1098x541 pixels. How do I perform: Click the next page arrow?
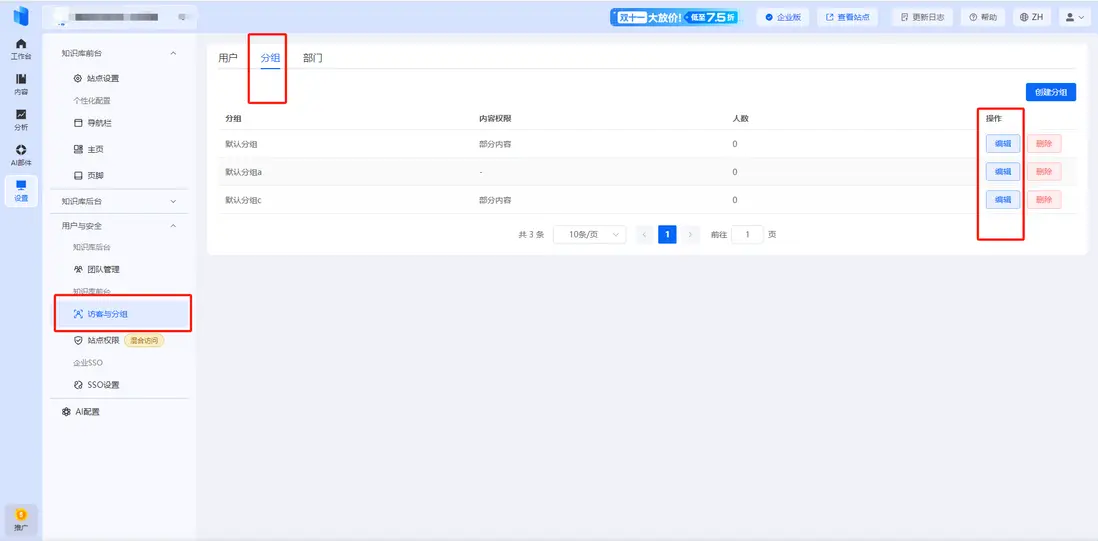pyautogui.click(x=690, y=234)
